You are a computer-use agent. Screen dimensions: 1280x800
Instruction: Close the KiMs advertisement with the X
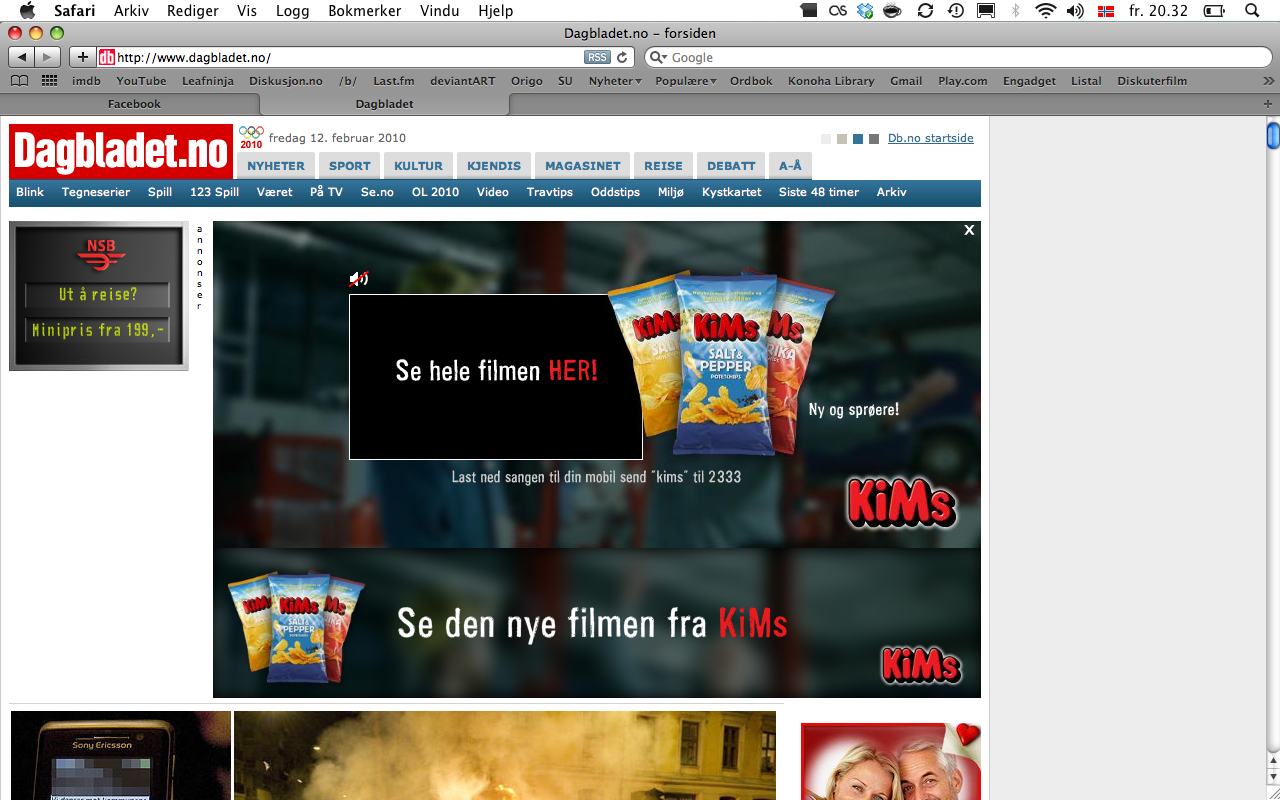(969, 230)
